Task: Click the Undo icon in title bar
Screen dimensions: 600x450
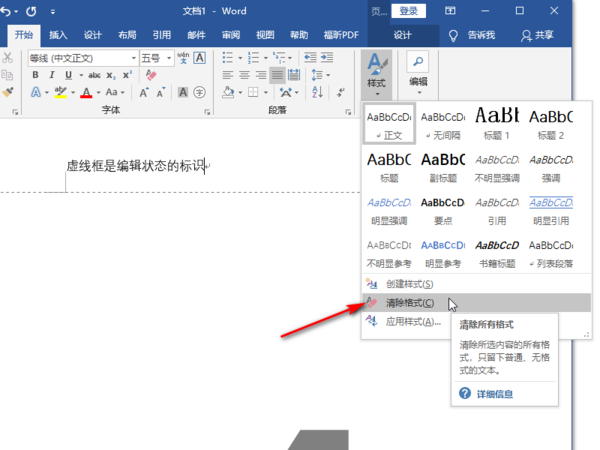Action: pyautogui.click(x=6, y=11)
